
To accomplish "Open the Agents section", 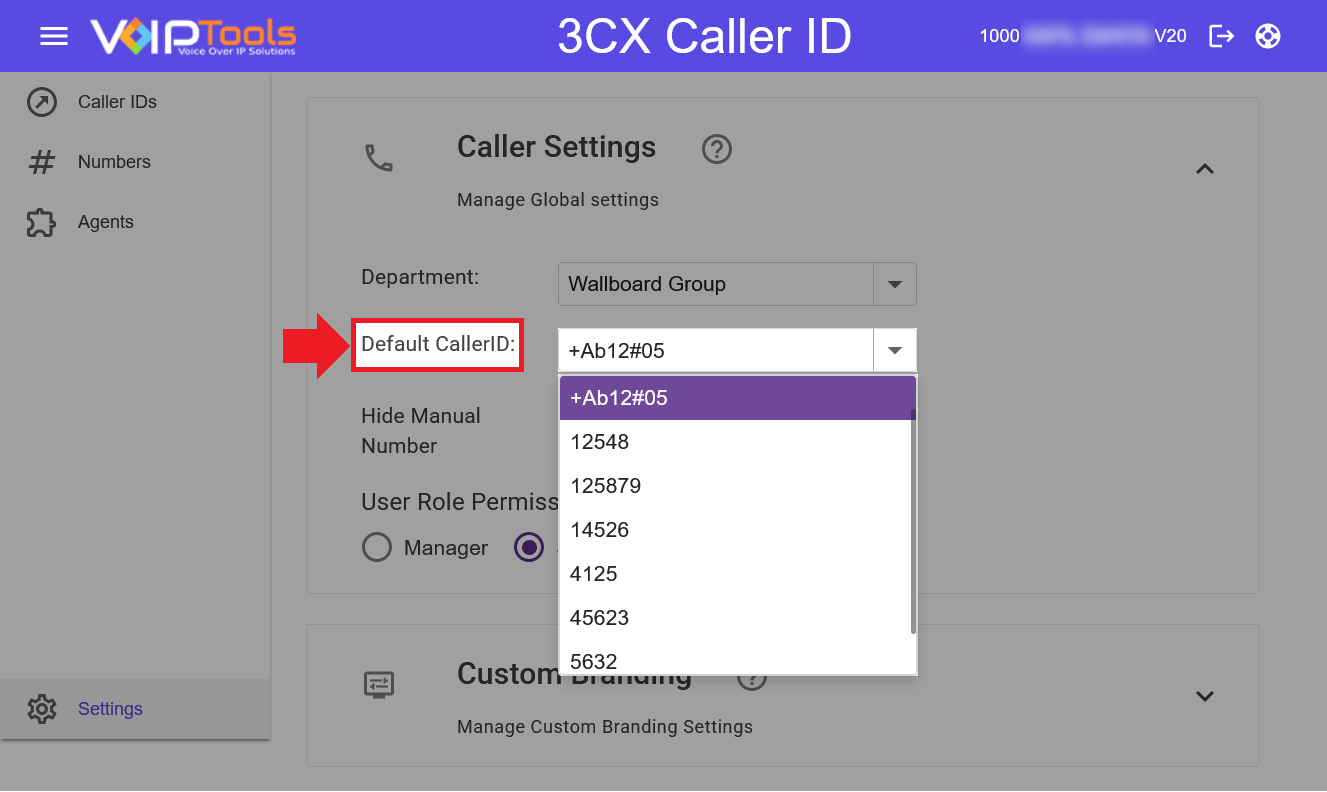I will [106, 221].
